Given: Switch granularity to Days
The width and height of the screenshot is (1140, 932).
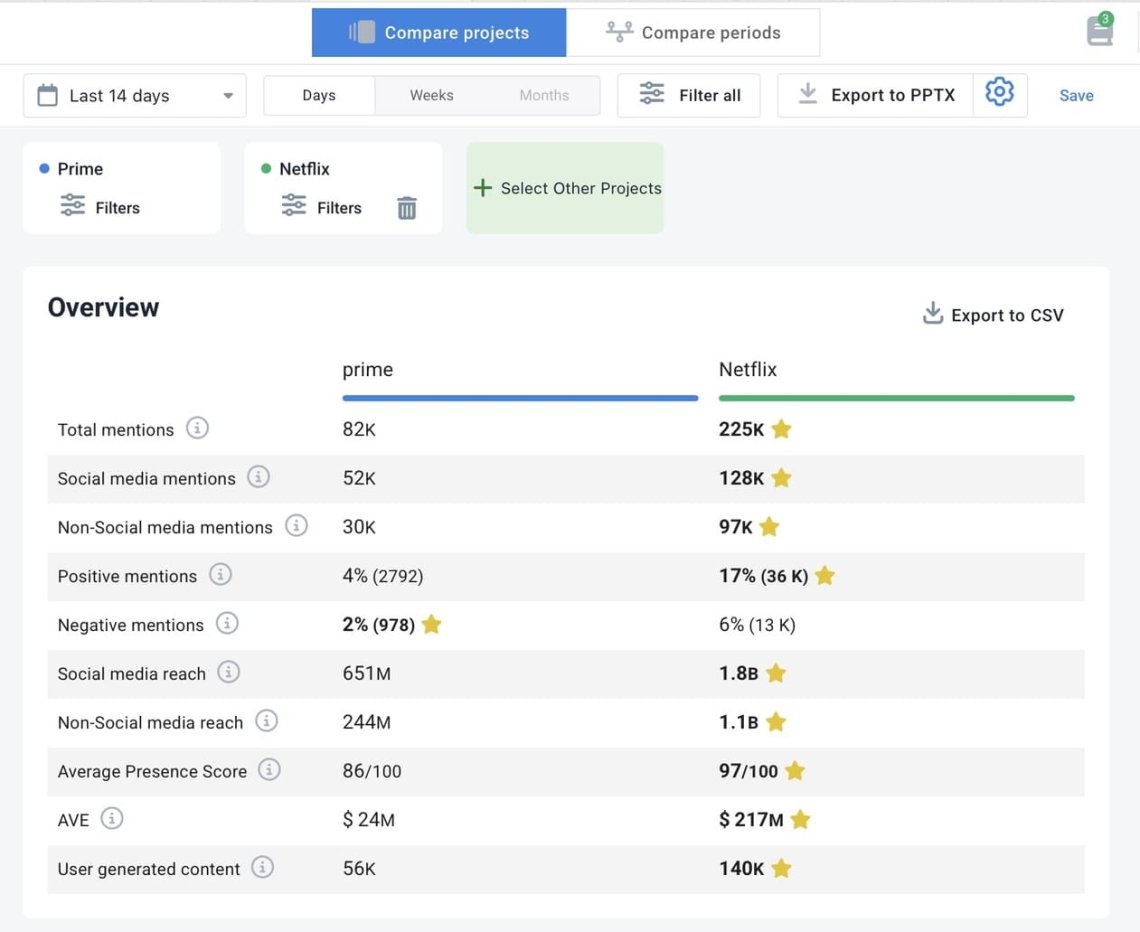Looking at the screenshot, I should [319, 95].
